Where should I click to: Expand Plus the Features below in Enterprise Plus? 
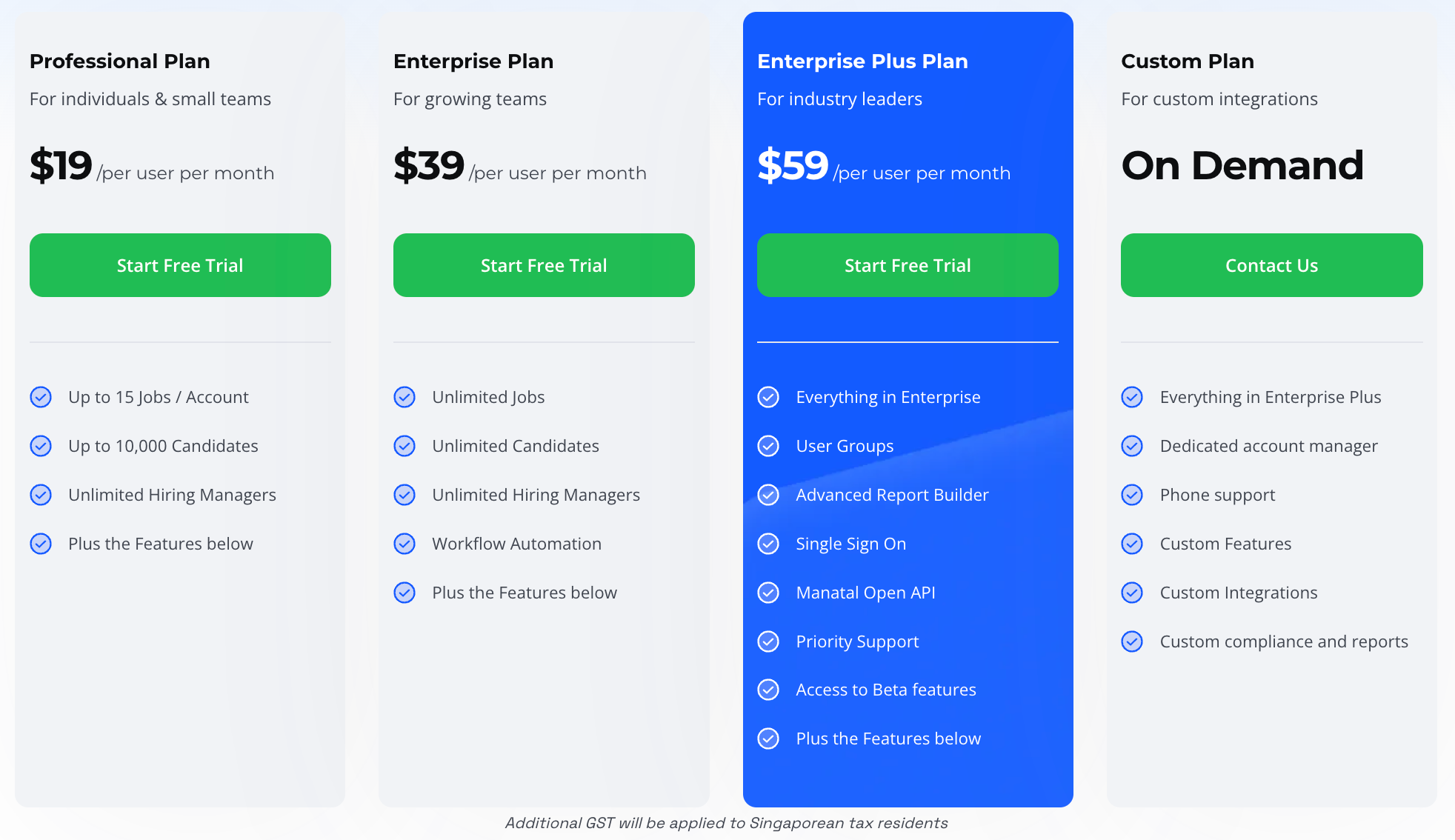pos(888,739)
